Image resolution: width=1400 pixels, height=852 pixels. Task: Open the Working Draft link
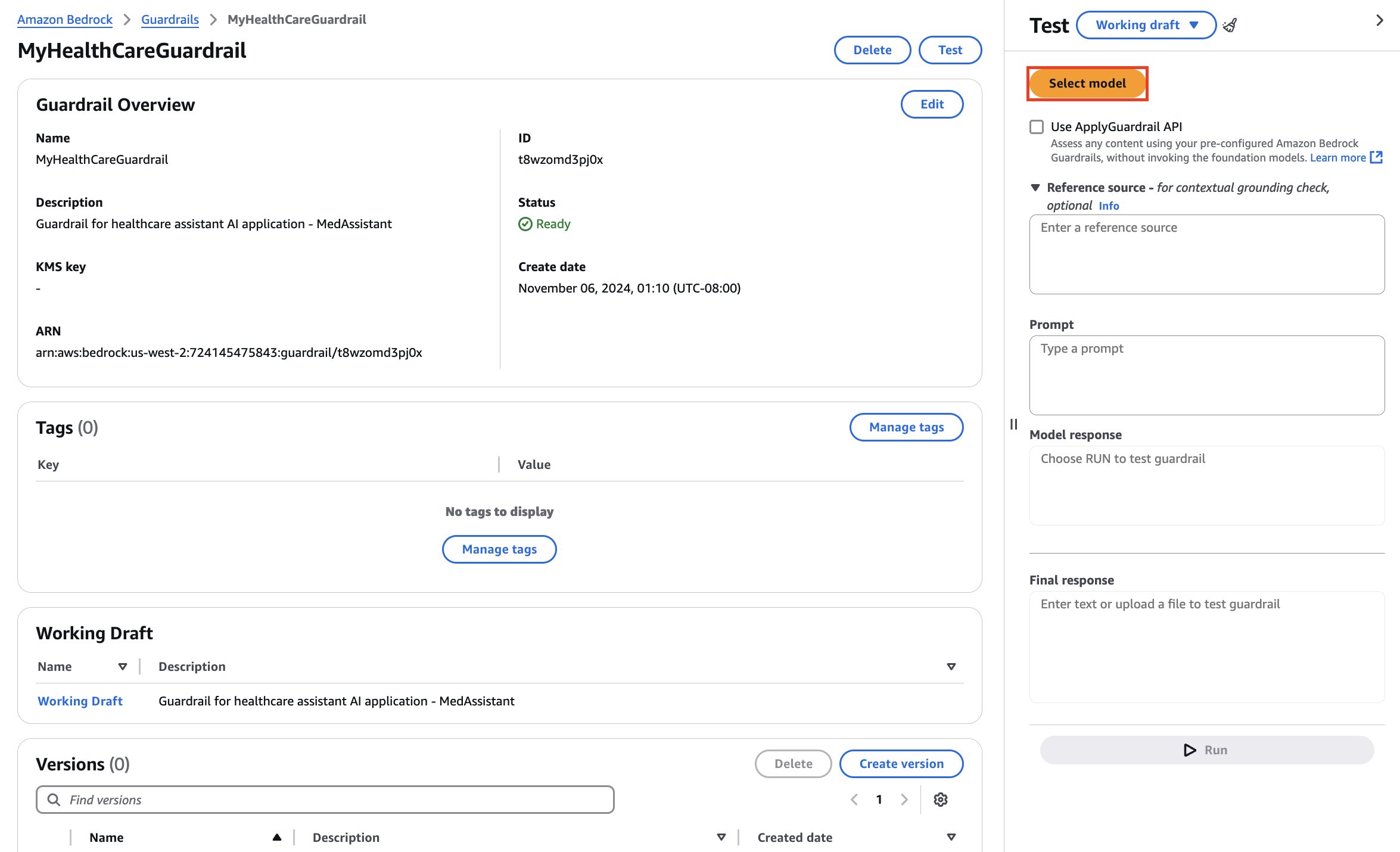pos(80,701)
